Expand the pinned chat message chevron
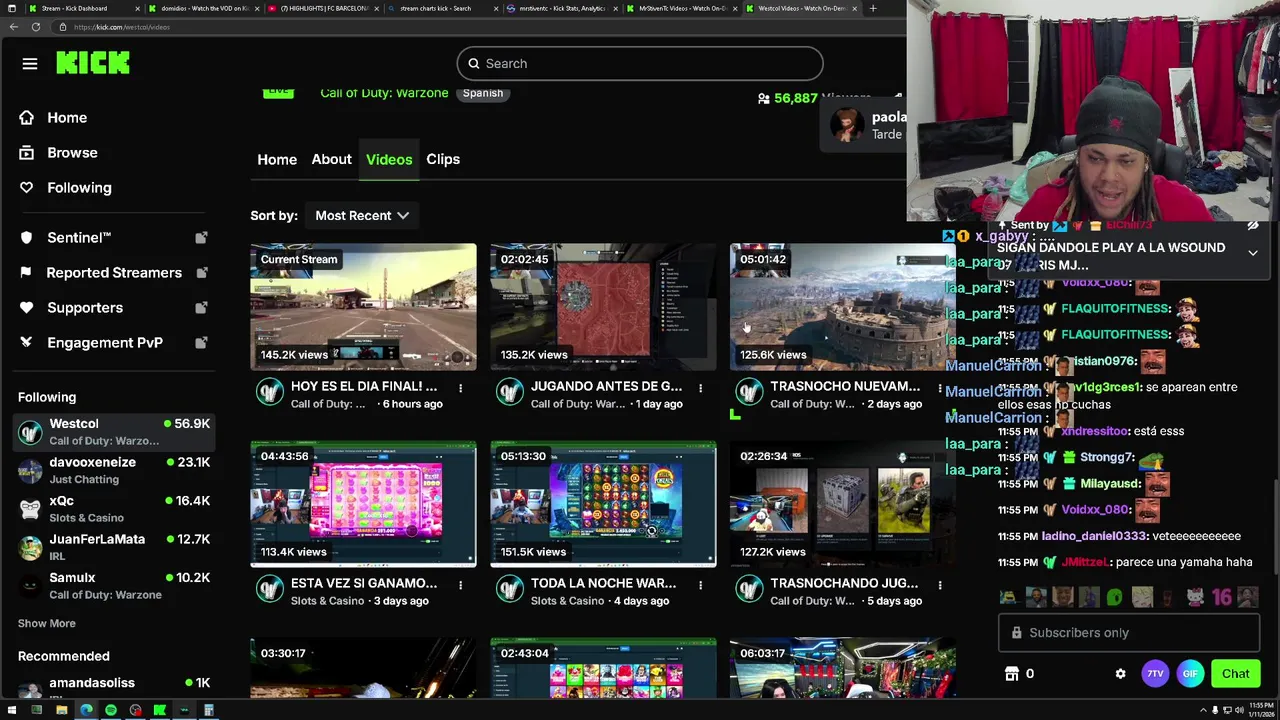This screenshot has height=720, width=1280. 1253,254
